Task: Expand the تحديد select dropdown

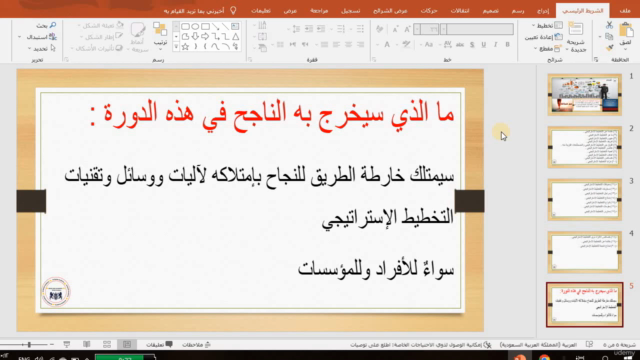Action: [29, 49]
